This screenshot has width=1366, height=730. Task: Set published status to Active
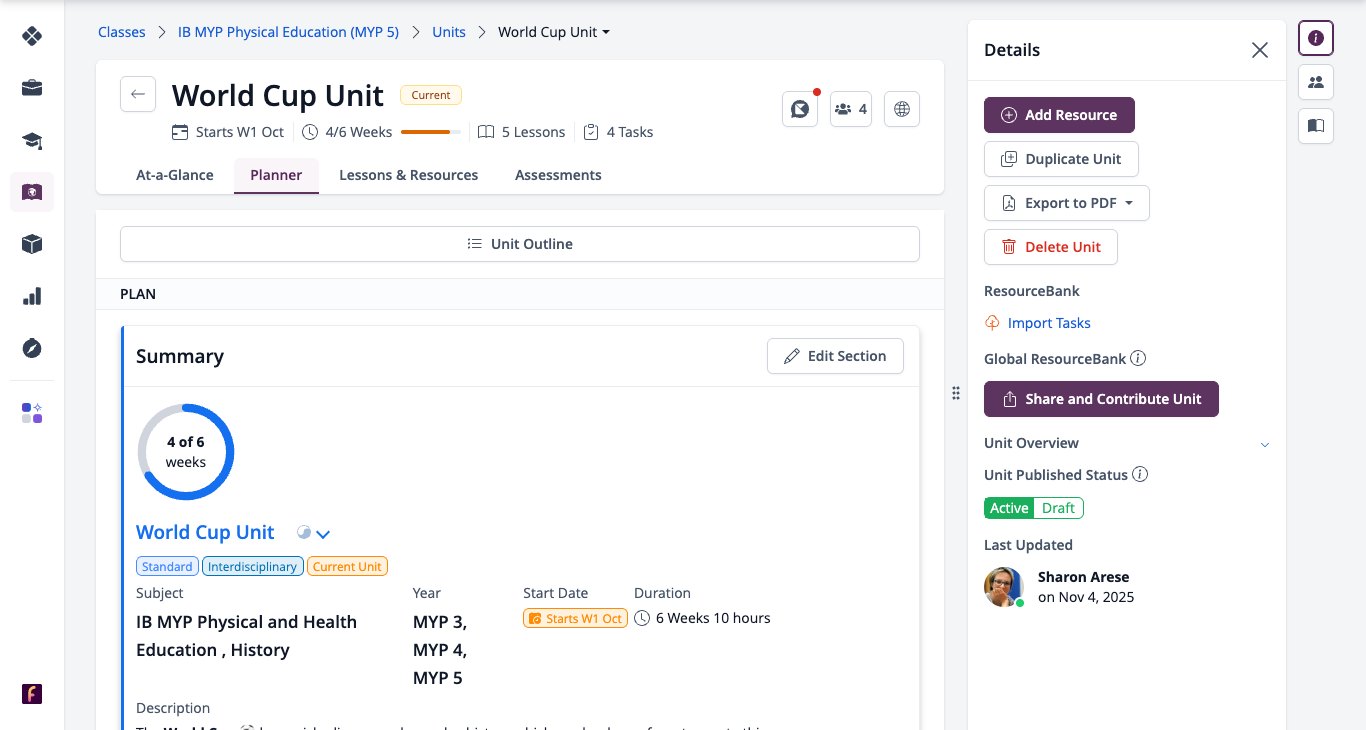1009,508
